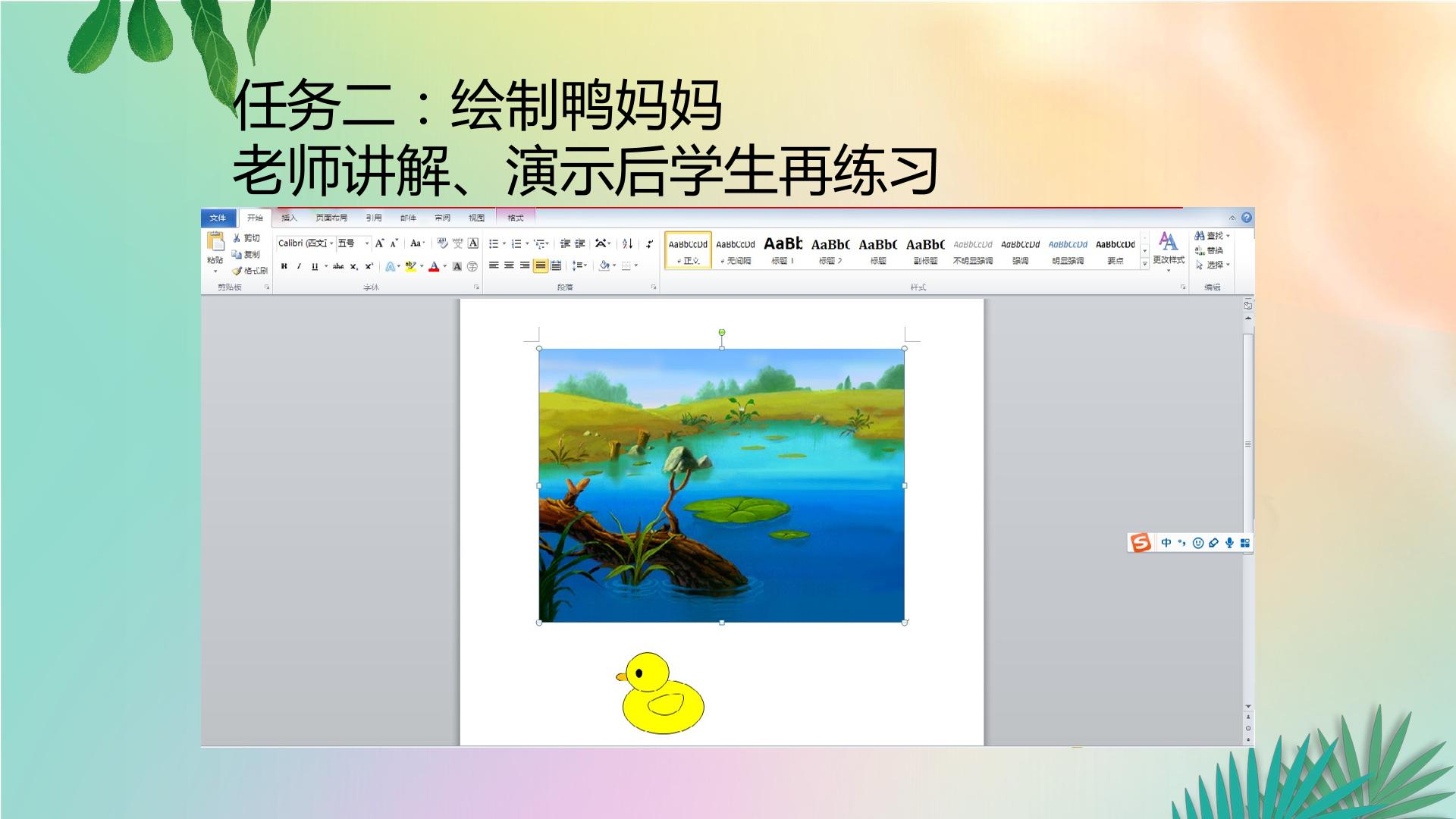Select the yellow duck drawing
The image size is (1456, 819).
pyautogui.click(x=661, y=693)
